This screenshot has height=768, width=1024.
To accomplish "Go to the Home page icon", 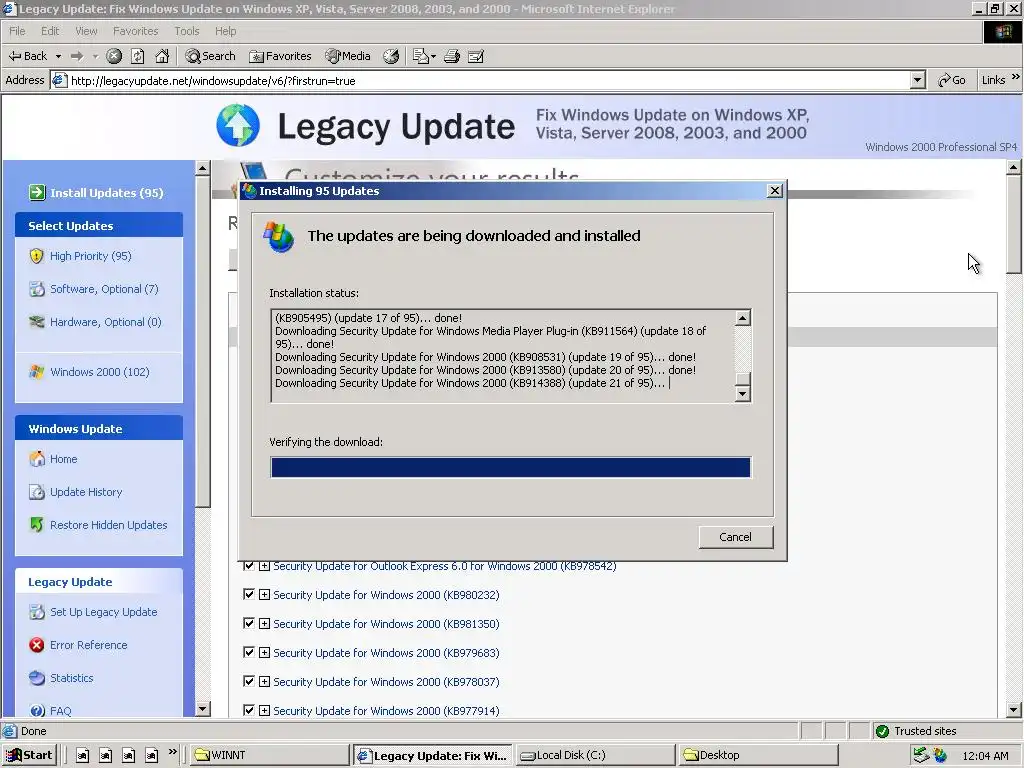I will pos(162,56).
